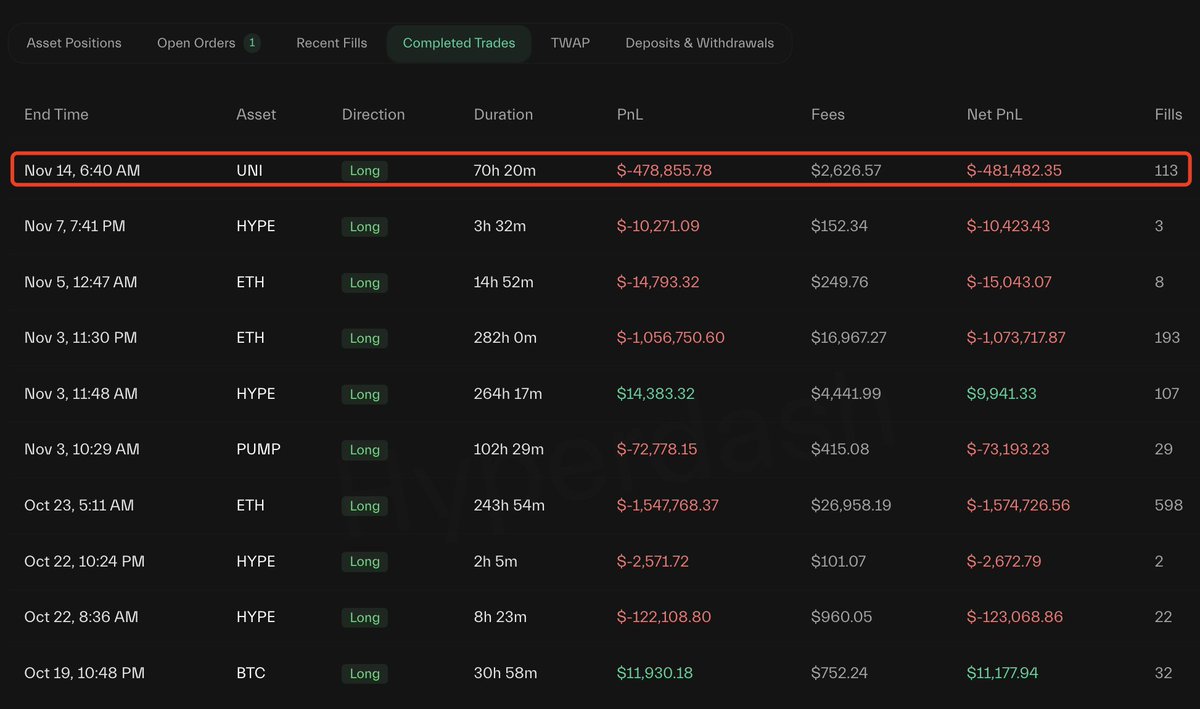Click the Completed Trades tab

click(459, 43)
